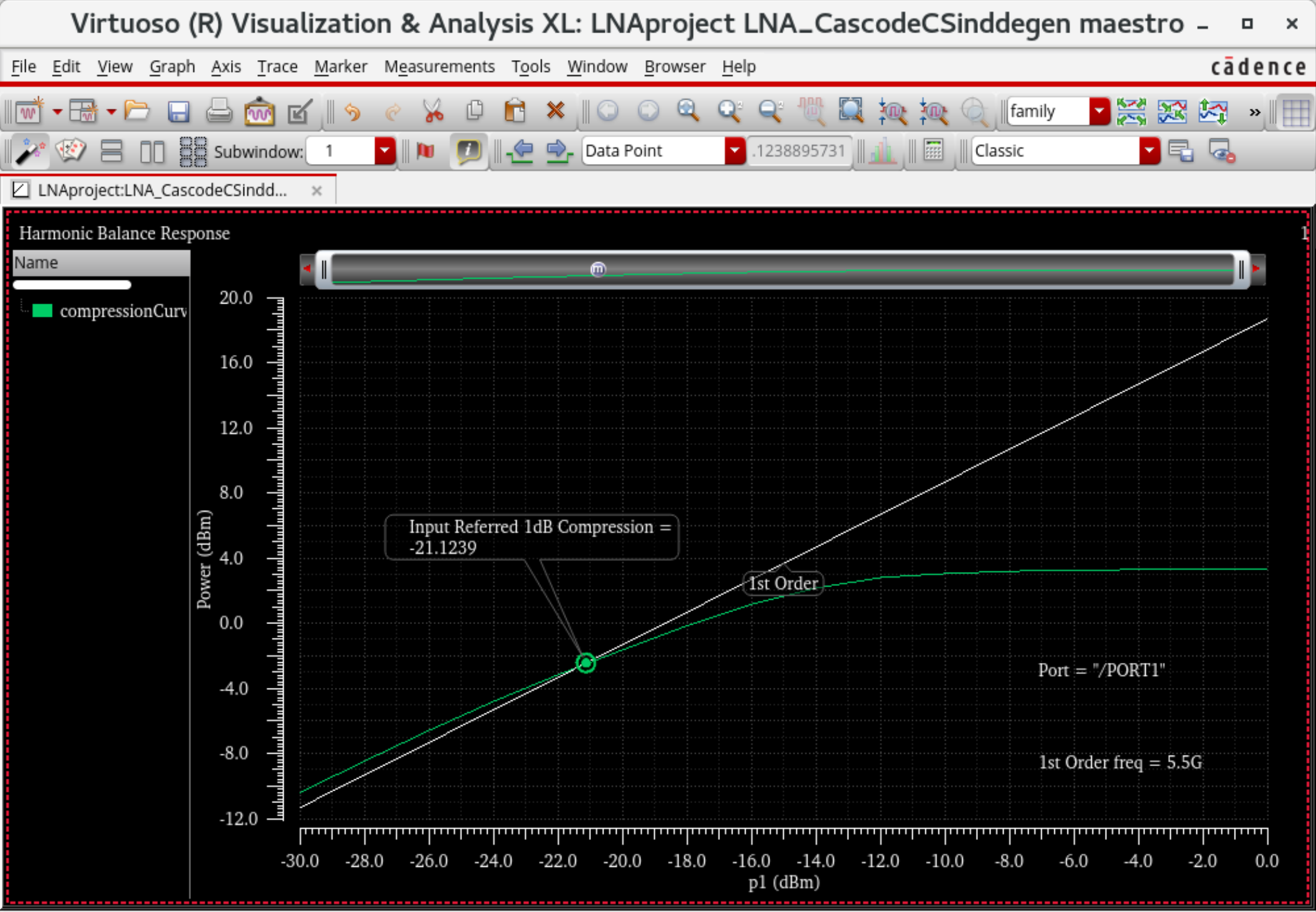The width and height of the screenshot is (1316, 912).
Task: Open the Subwindow number dropdown
Action: [384, 151]
